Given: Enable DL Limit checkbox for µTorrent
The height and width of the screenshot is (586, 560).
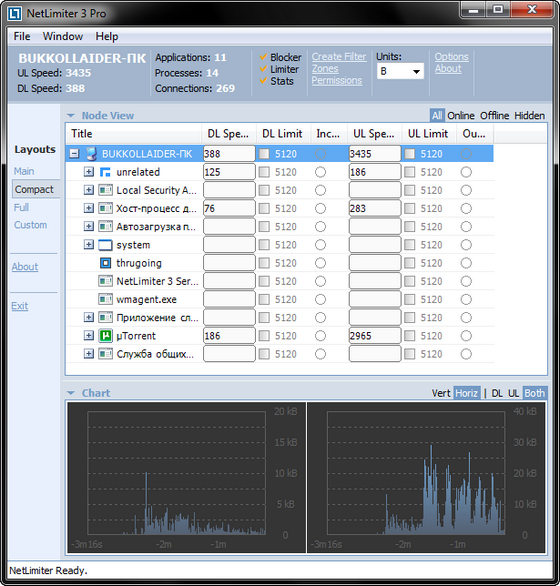Looking at the screenshot, I should [x=264, y=336].
